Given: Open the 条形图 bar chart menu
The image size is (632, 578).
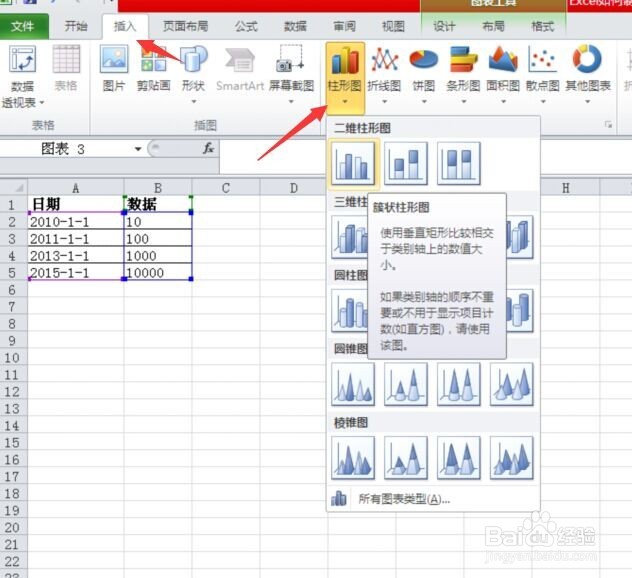Looking at the screenshot, I should pos(463,75).
